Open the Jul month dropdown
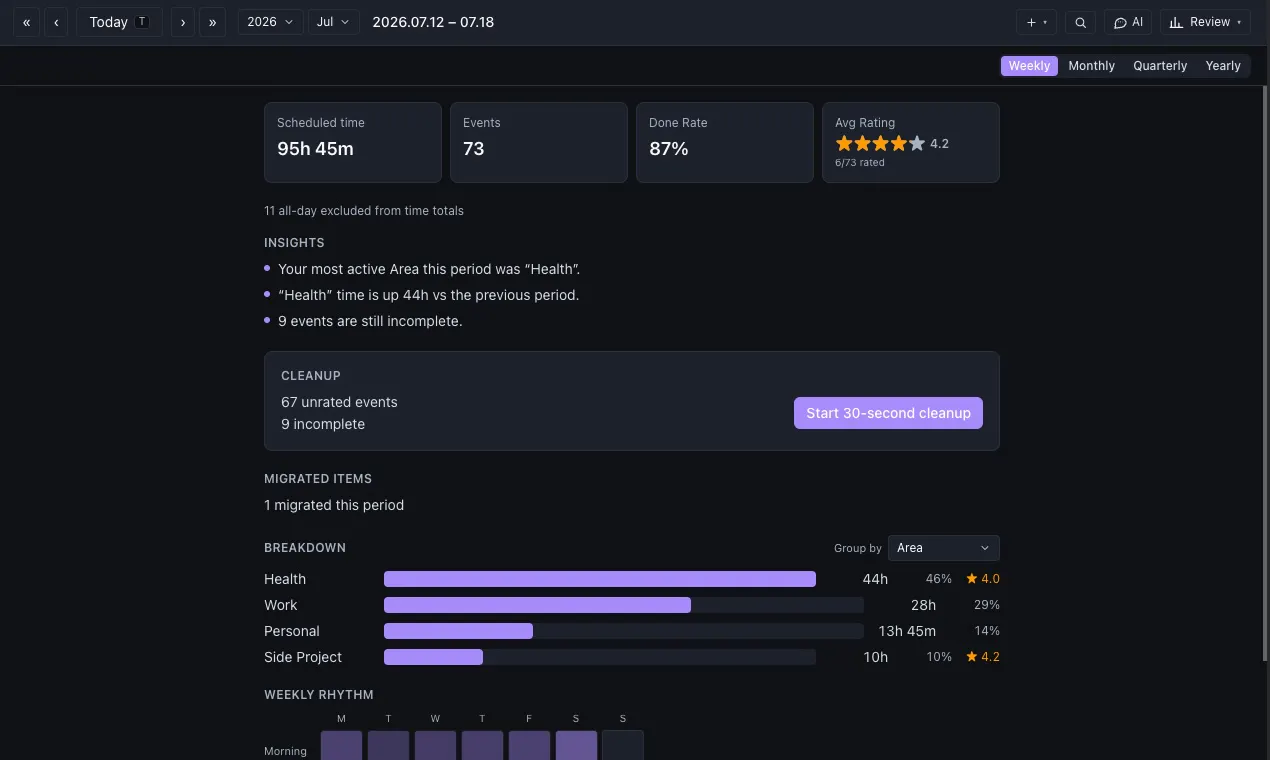 (x=334, y=22)
